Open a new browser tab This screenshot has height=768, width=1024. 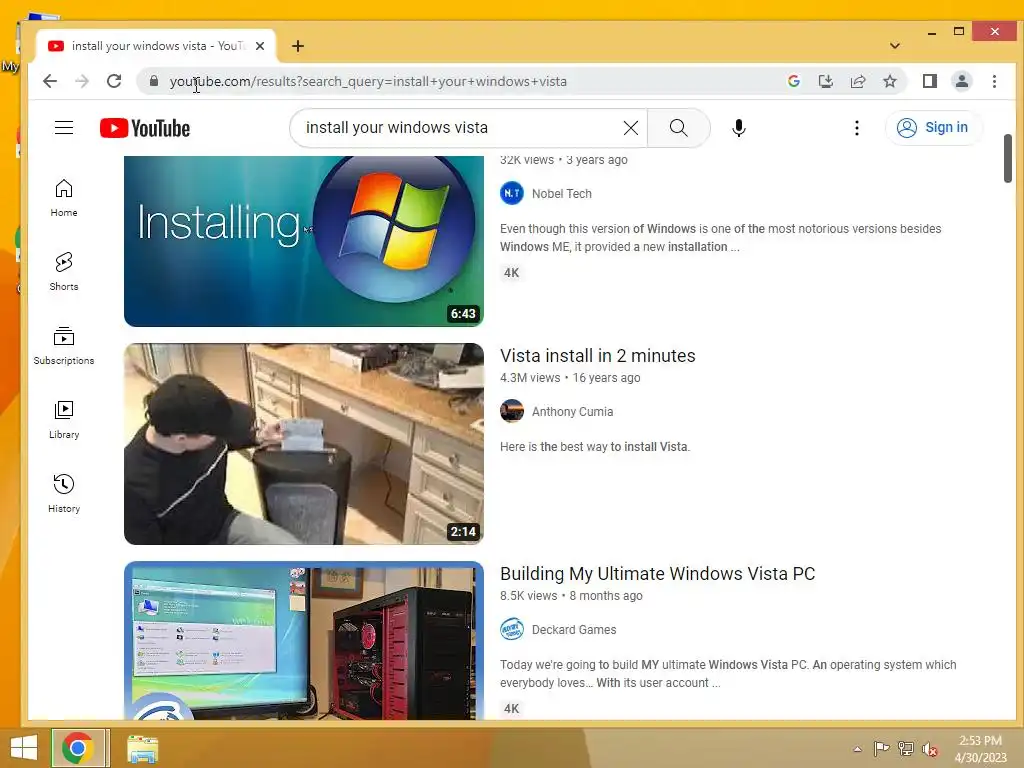(298, 46)
